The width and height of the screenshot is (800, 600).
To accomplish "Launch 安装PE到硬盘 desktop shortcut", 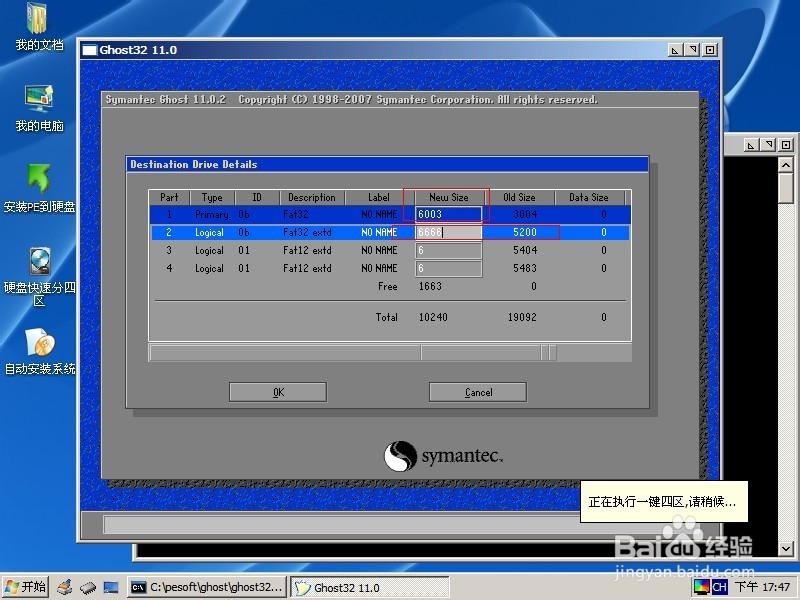I will (39, 189).
